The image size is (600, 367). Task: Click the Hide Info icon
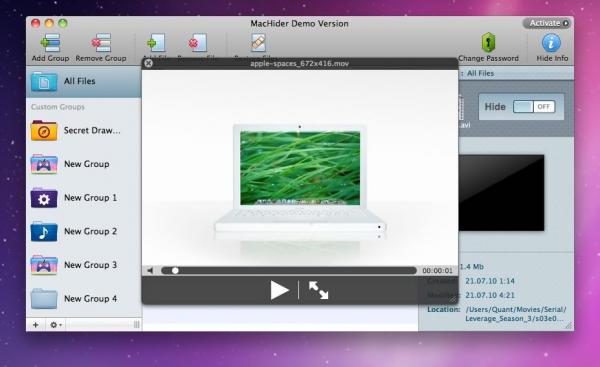tap(551, 43)
